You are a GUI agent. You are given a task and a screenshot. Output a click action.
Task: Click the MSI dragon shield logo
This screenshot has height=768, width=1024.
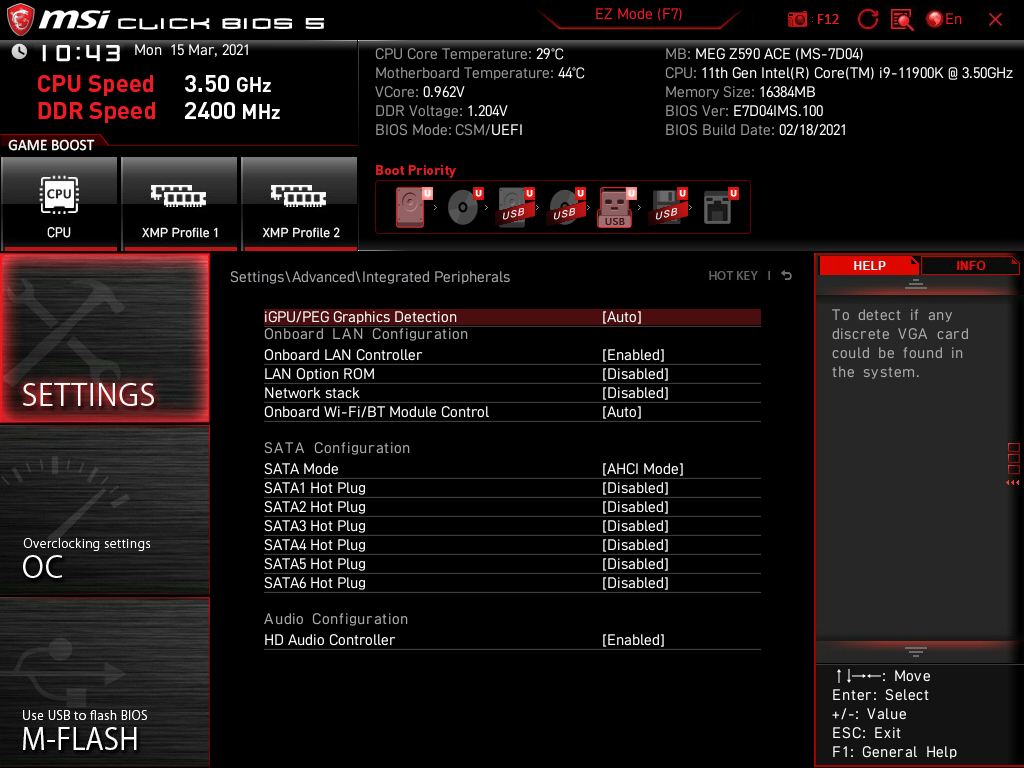click(x=20, y=19)
